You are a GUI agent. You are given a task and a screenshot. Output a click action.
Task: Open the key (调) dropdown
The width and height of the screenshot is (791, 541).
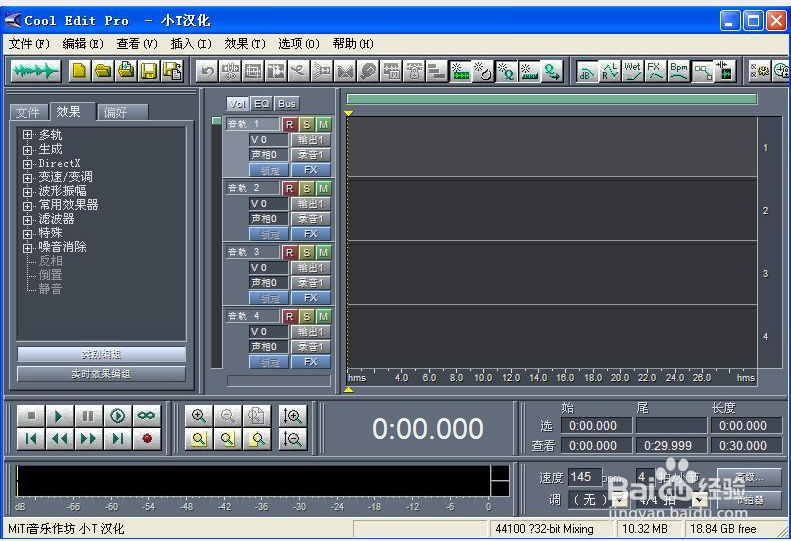(620, 500)
